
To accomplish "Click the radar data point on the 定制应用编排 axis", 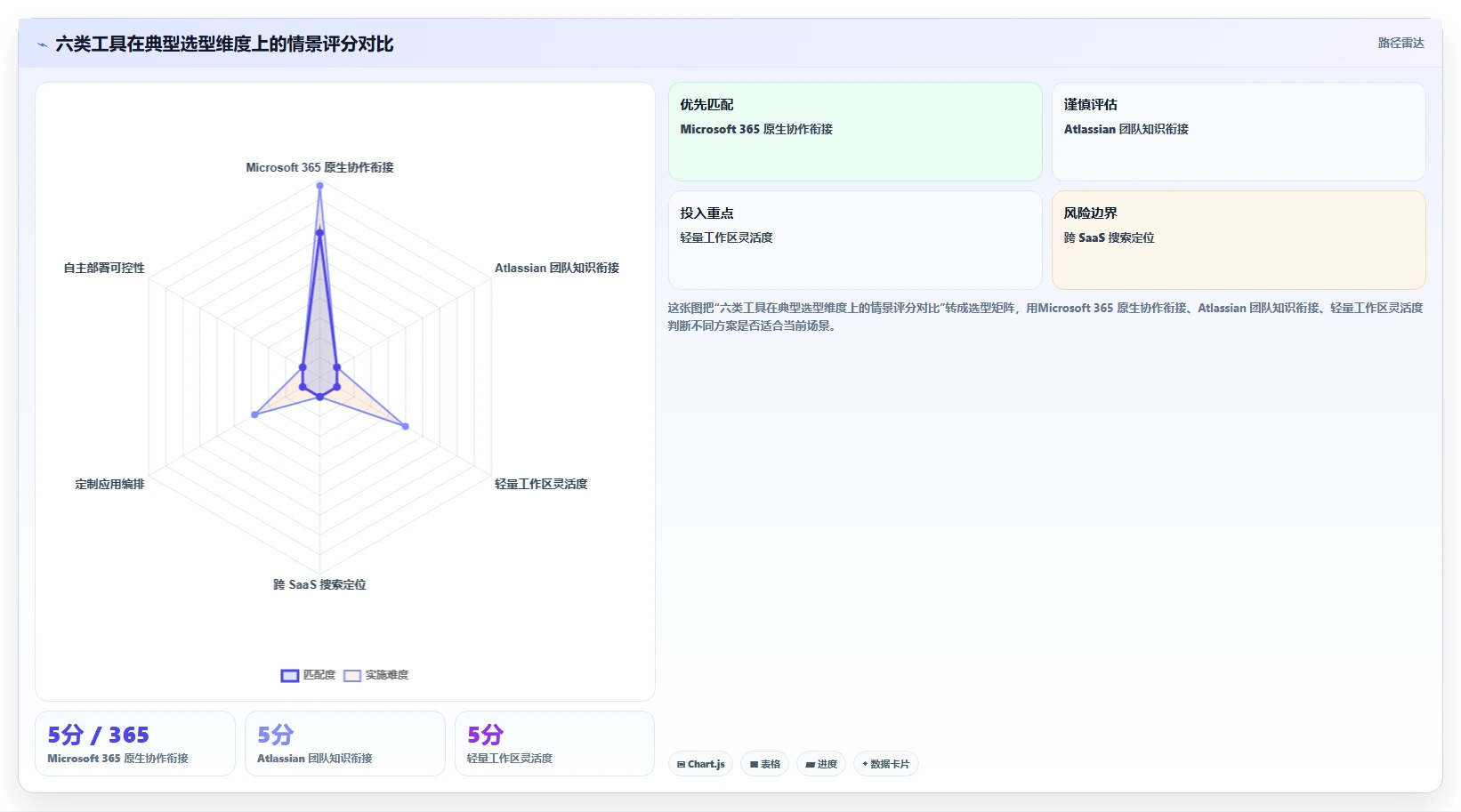I will click(255, 414).
